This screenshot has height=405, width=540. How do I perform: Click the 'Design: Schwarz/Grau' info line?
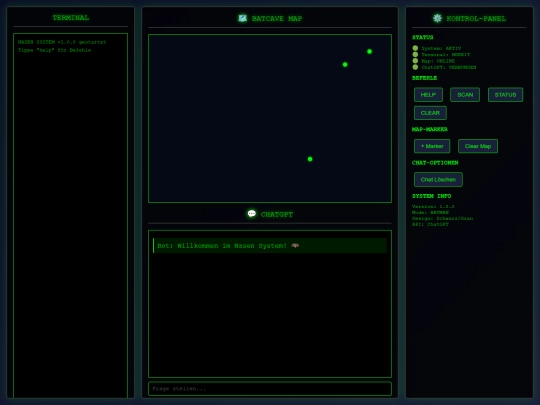pyautogui.click(x=443, y=218)
